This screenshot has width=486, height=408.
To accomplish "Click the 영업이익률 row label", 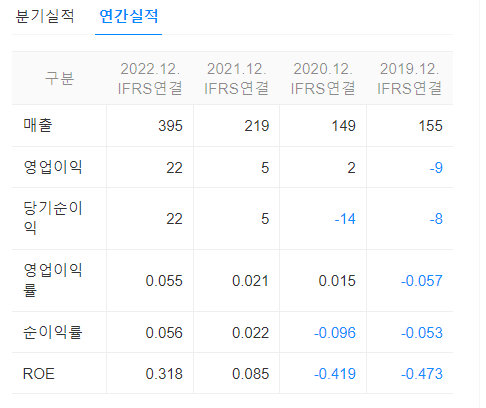I will [53, 280].
